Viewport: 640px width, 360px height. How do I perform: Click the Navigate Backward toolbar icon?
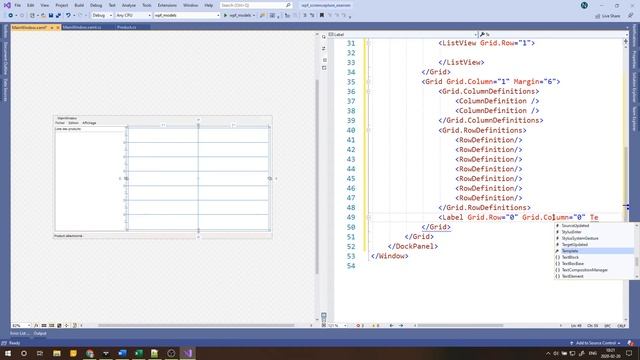11,15
